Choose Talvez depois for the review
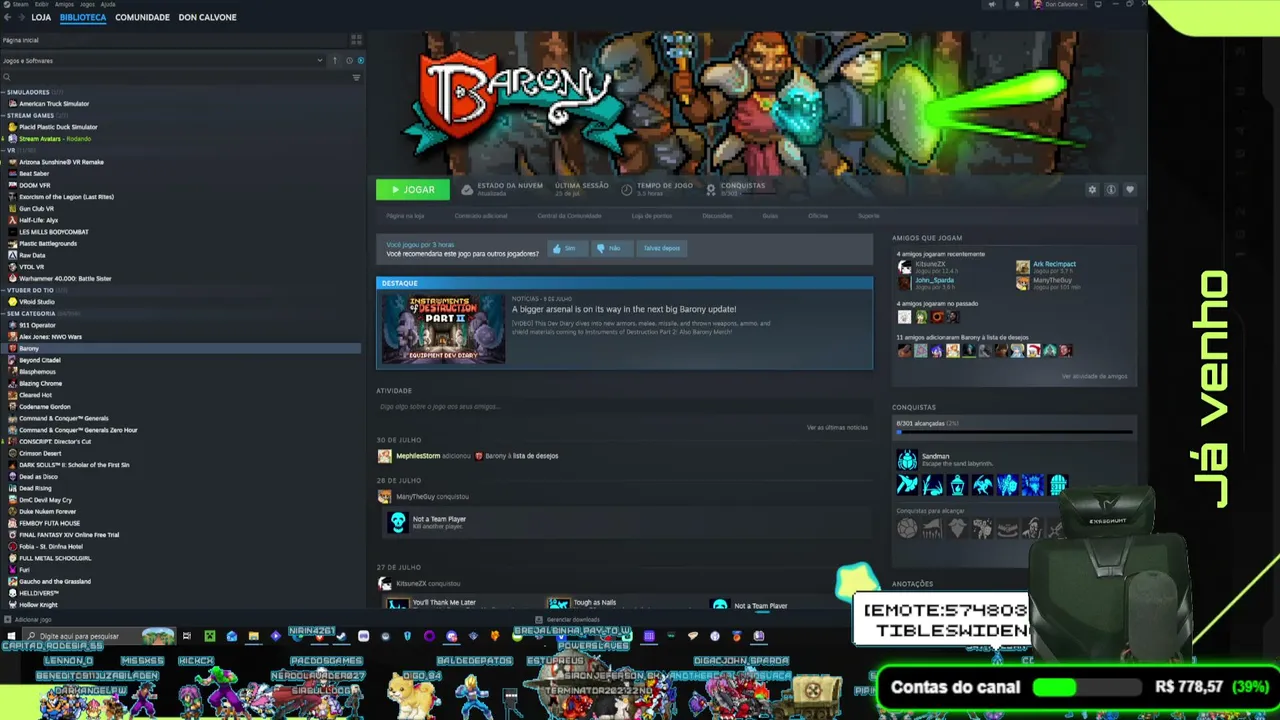This screenshot has width=1280, height=720. [662, 248]
